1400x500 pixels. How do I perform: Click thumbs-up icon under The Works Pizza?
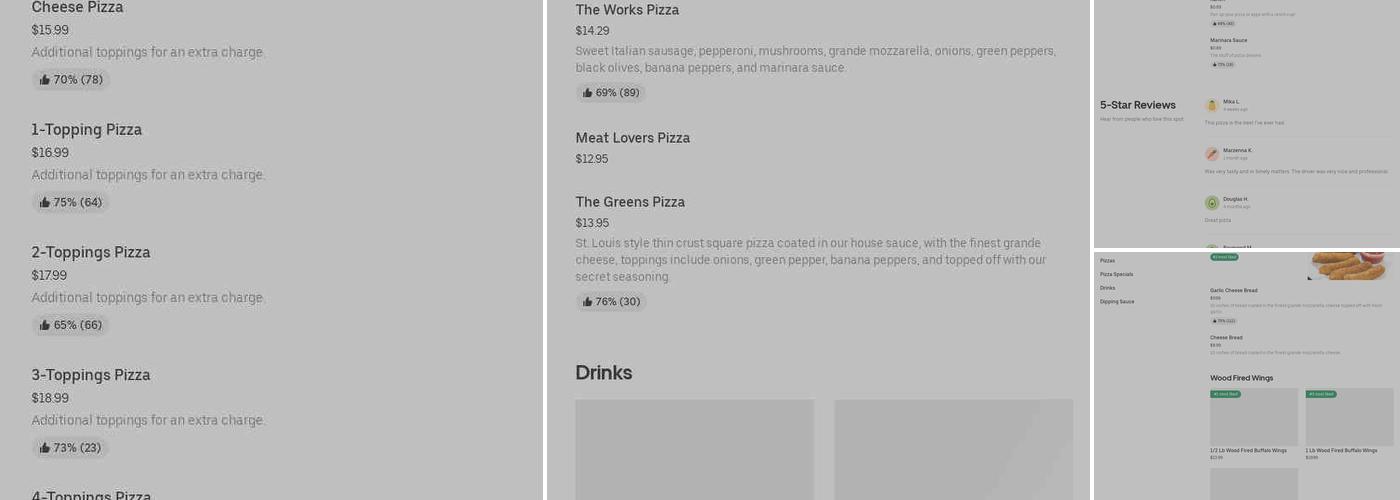click(588, 93)
